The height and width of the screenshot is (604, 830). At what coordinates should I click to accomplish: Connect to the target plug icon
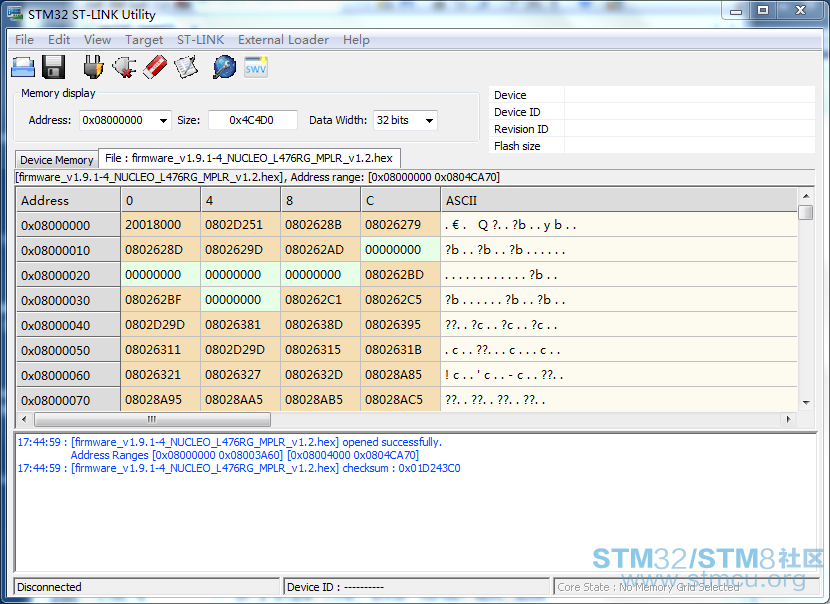[x=94, y=67]
